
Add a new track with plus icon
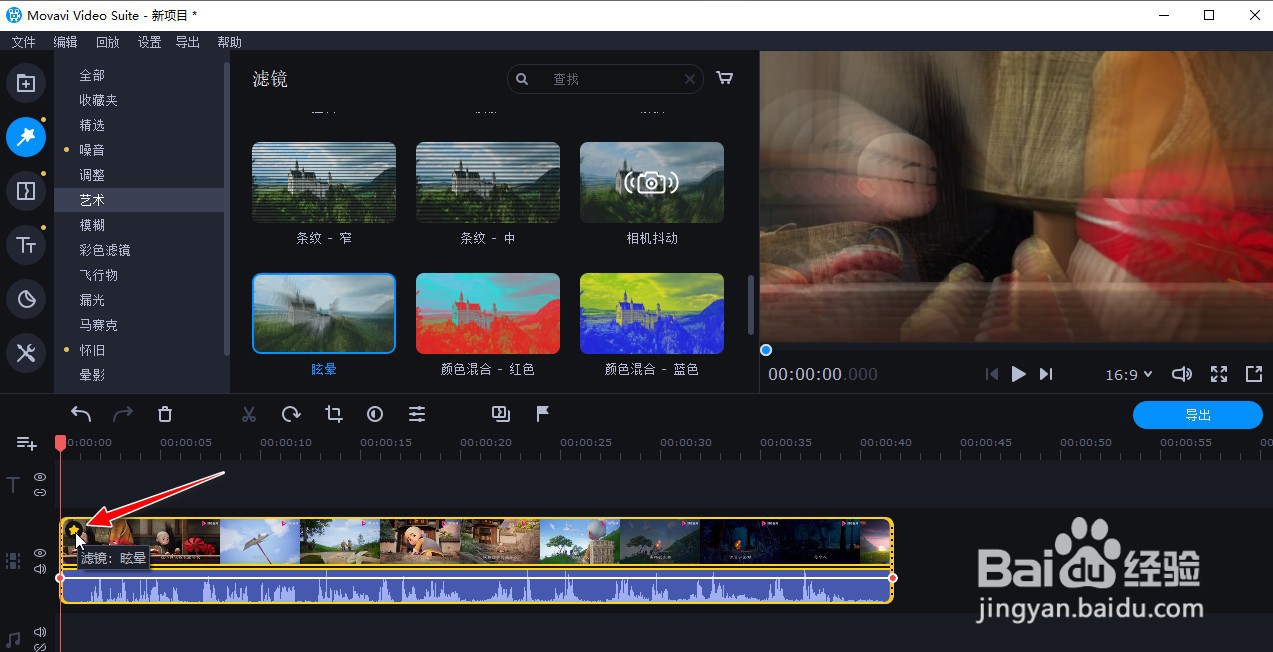click(x=27, y=443)
